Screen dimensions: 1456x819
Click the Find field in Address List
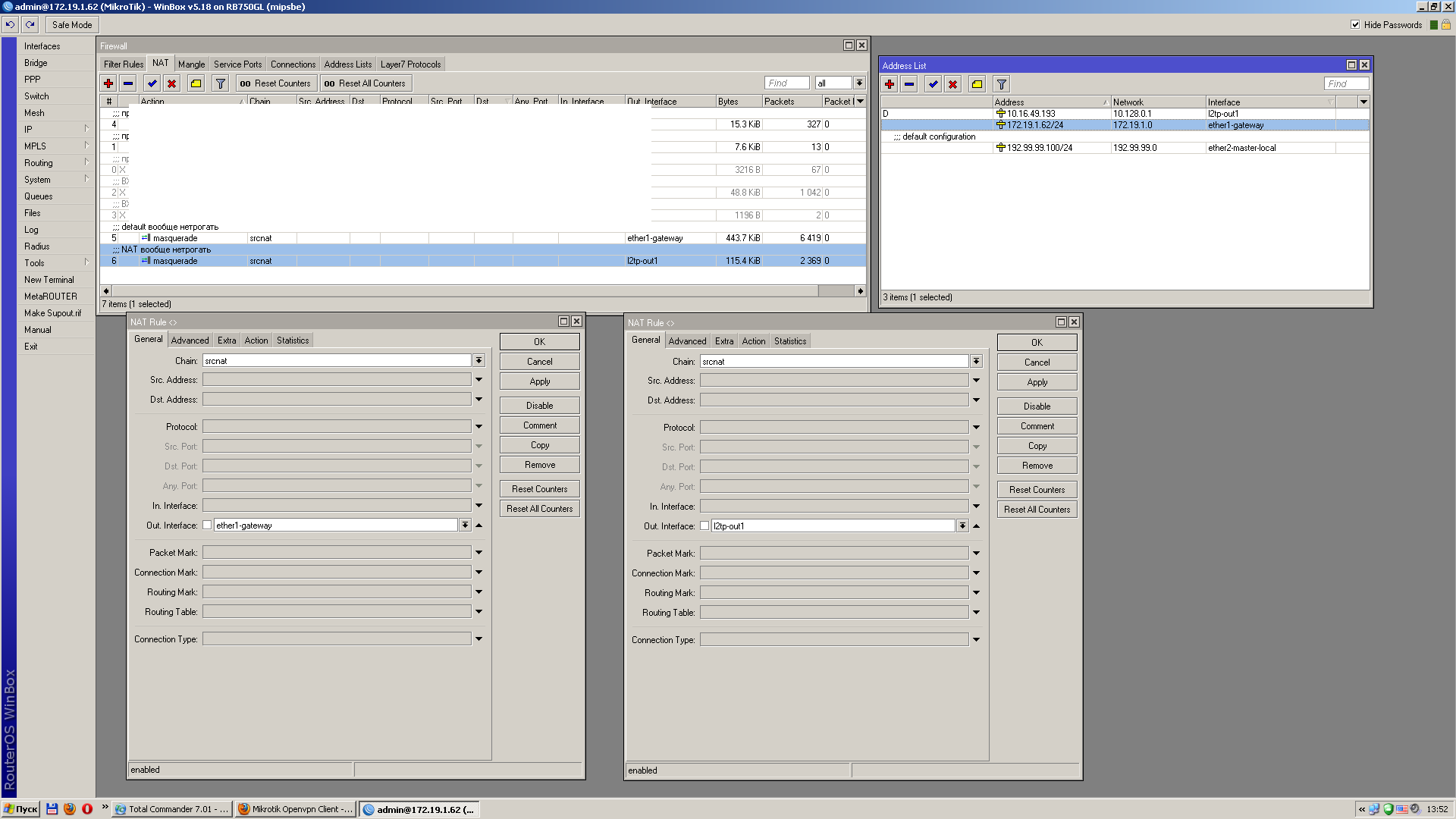pyautogui.click(x=1346, y=84)
